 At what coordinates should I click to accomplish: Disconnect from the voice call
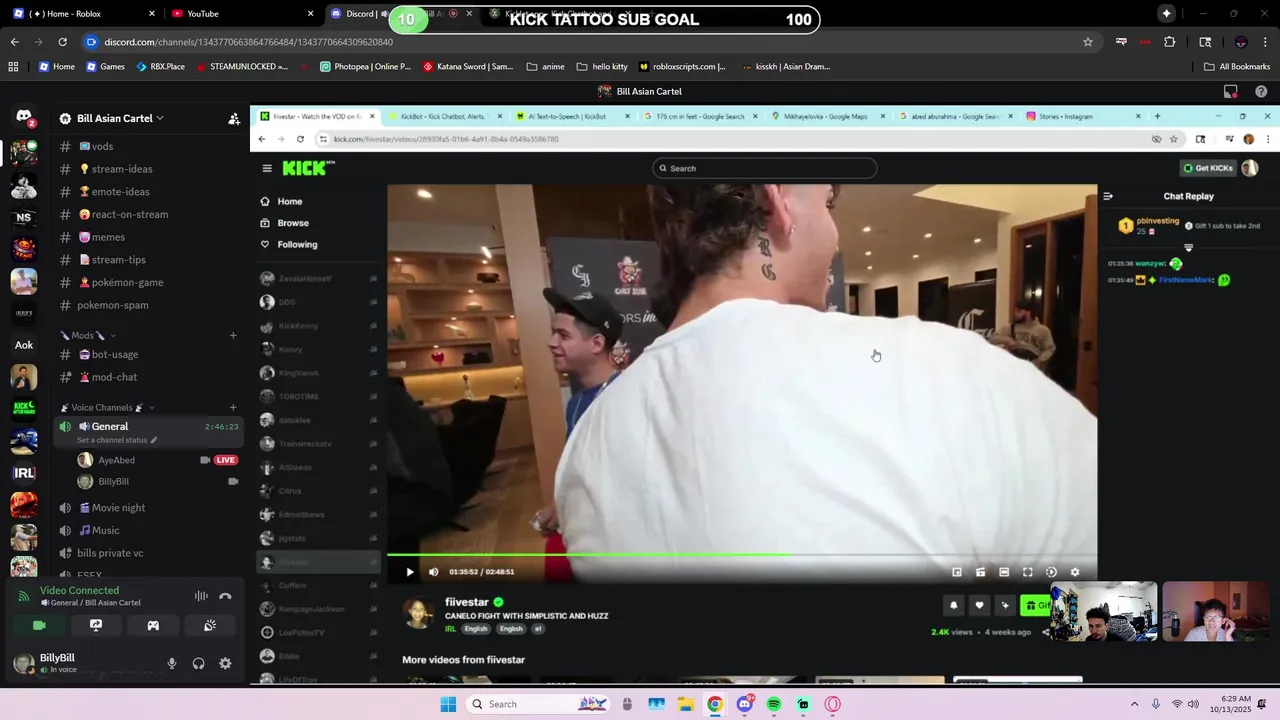(225, 596)
